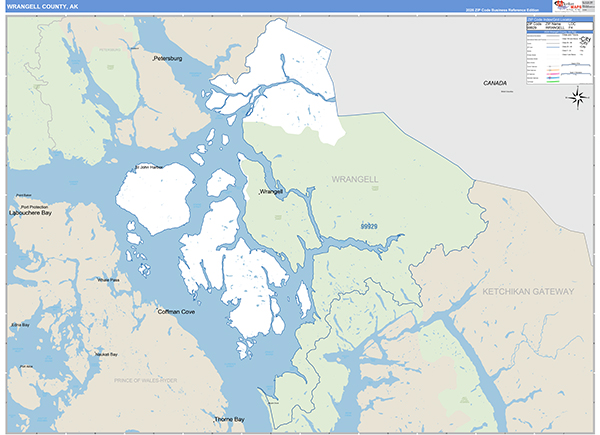
Task: Click the pink line swatch in legend
Action: [x=553, y=74]
